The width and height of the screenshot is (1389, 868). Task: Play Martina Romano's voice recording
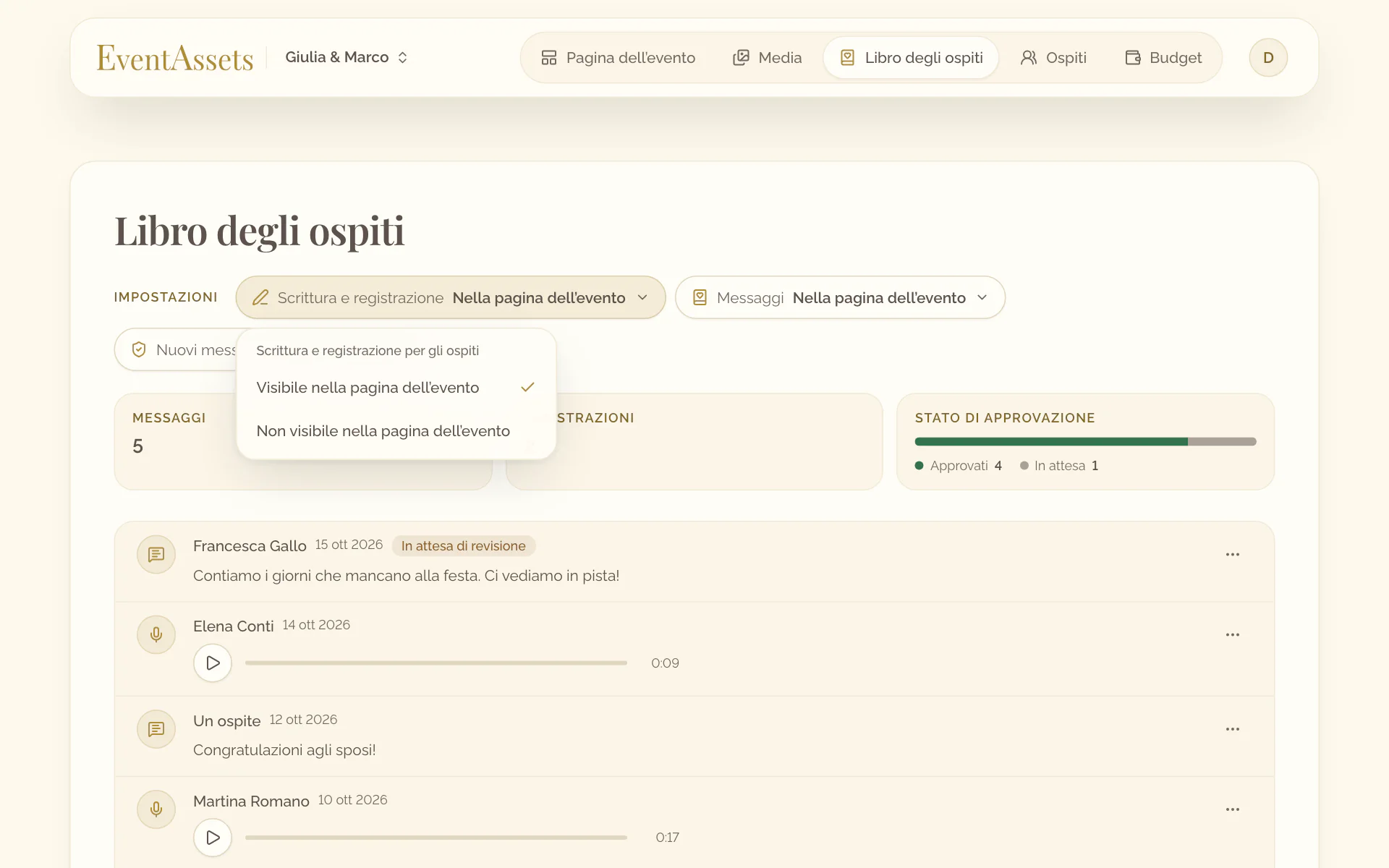213,838
